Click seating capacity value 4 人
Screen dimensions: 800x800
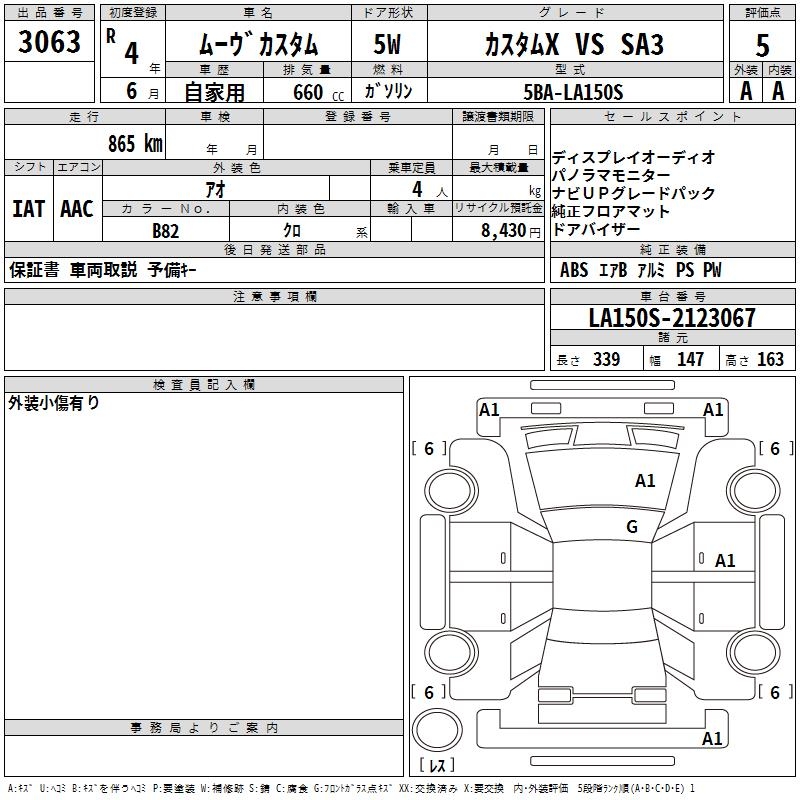[x=429, y=190]
